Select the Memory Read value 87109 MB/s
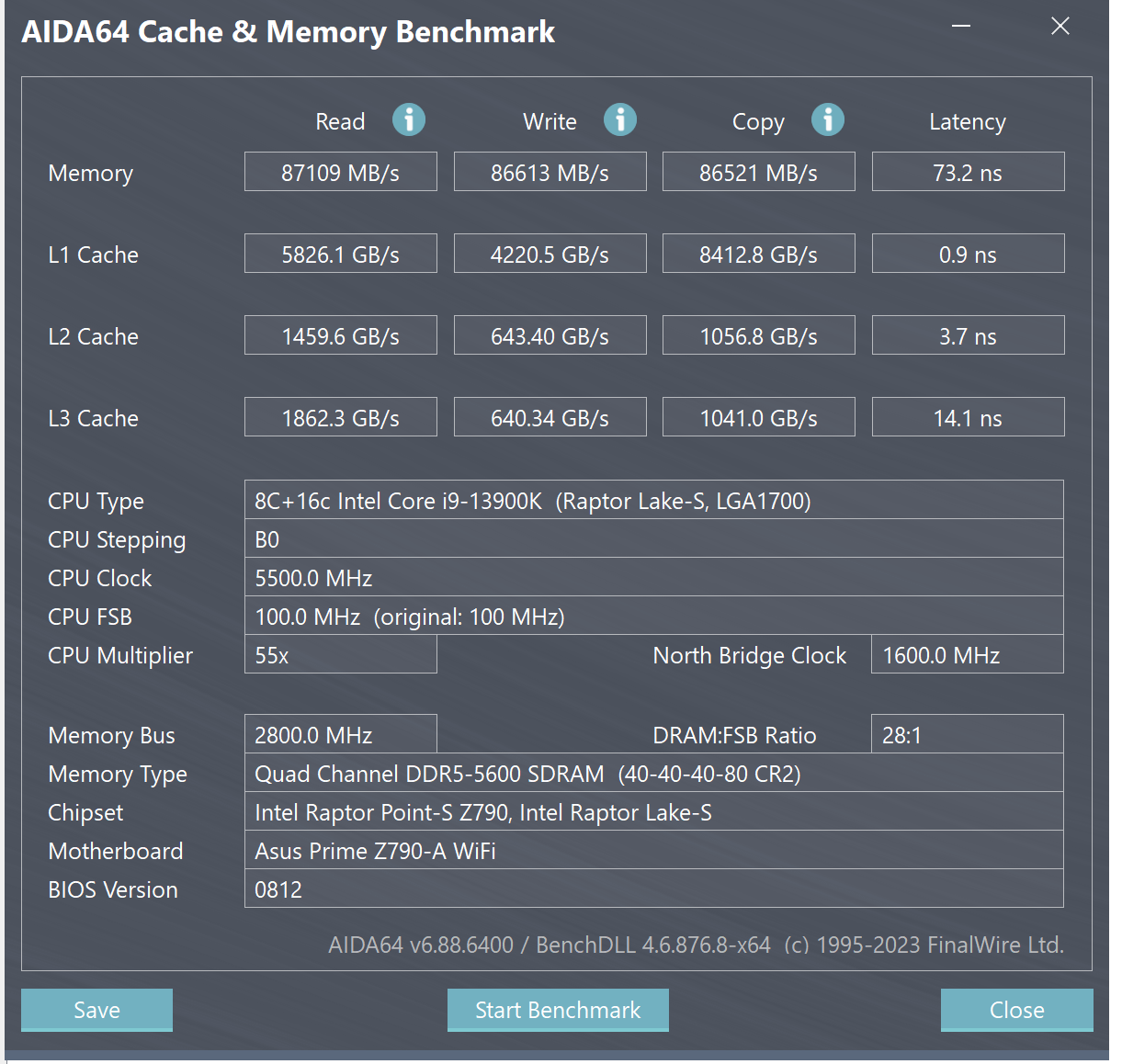1122x1064 pixels. click(x=340, y=172)
